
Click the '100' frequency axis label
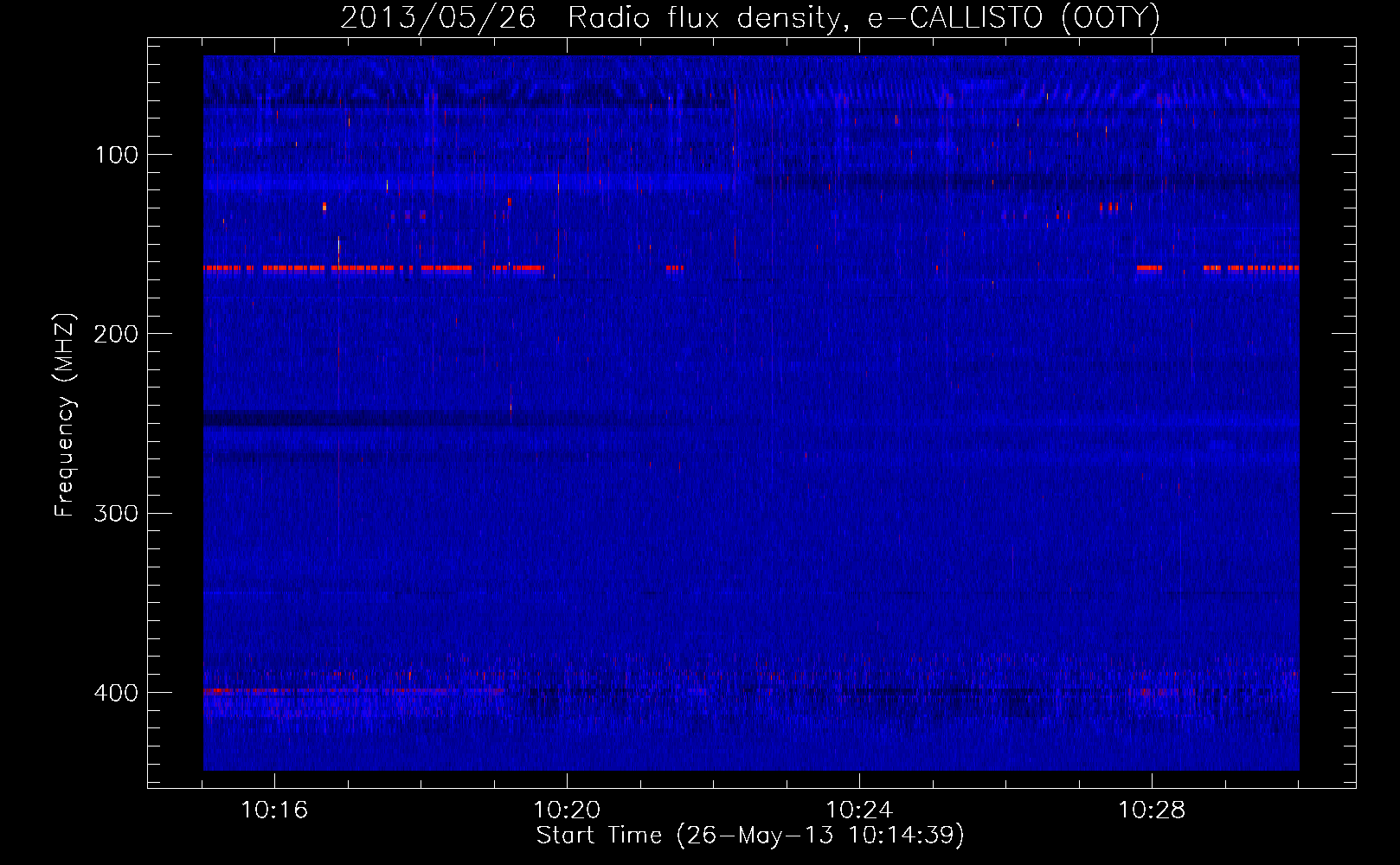point(116,155)
